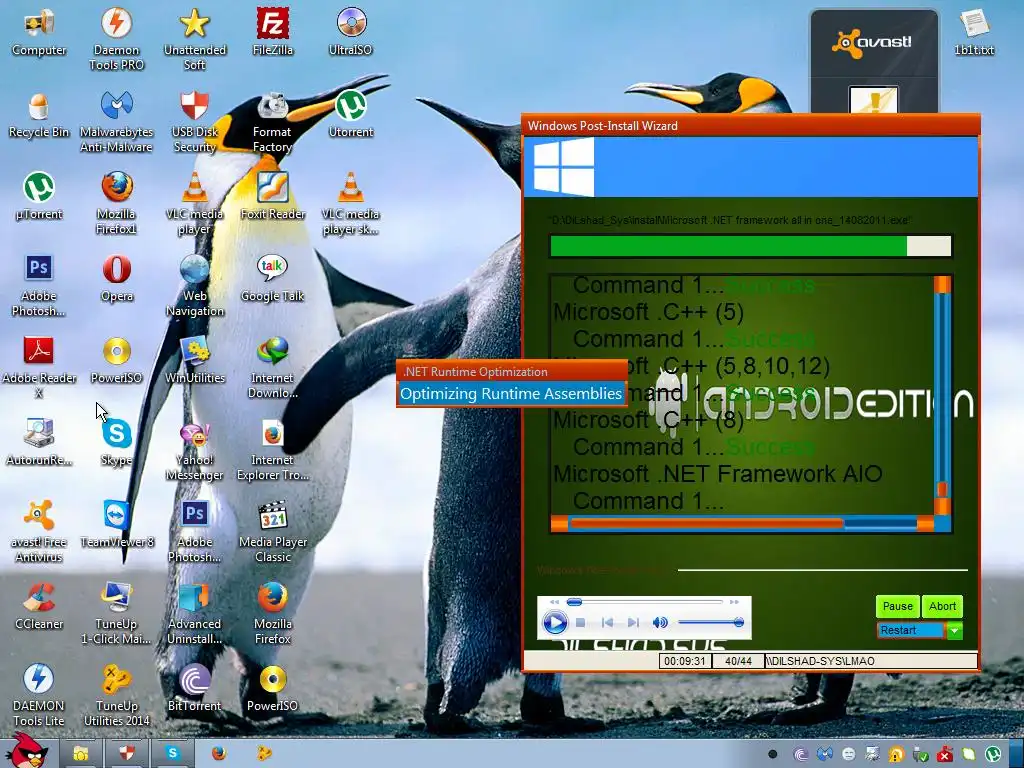Screen dimensions: 1024x768
Task: Skip to previous track in player
Action: point(607,623)
